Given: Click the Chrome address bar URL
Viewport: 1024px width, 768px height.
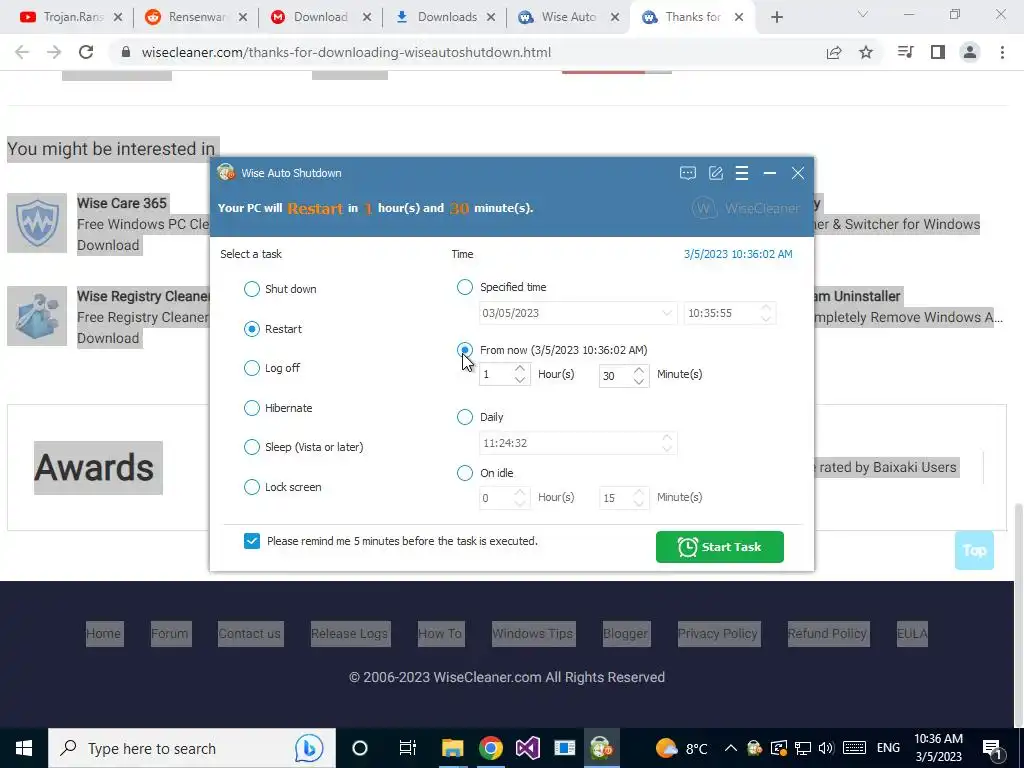Looking at the screenshot, I should [x=346, y=52].
